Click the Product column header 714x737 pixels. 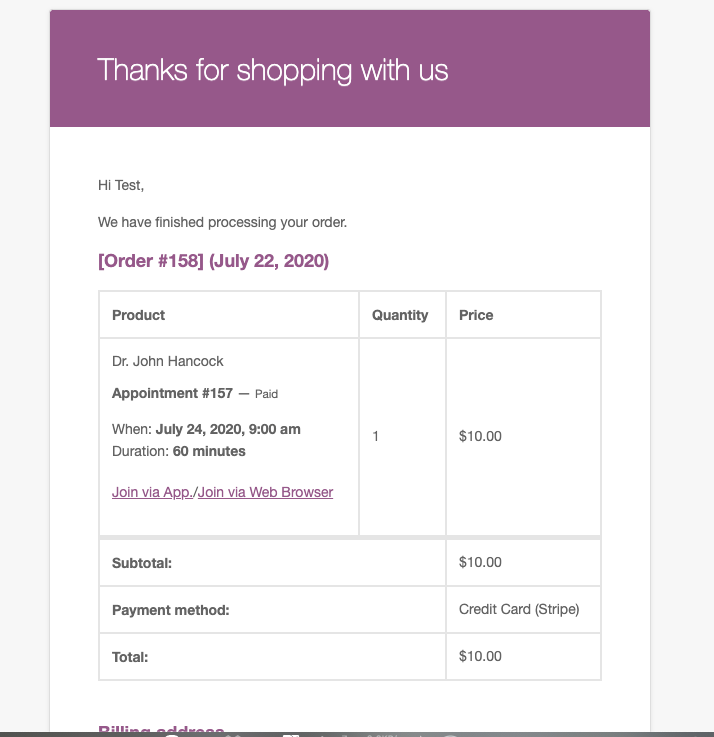(138, 315)
